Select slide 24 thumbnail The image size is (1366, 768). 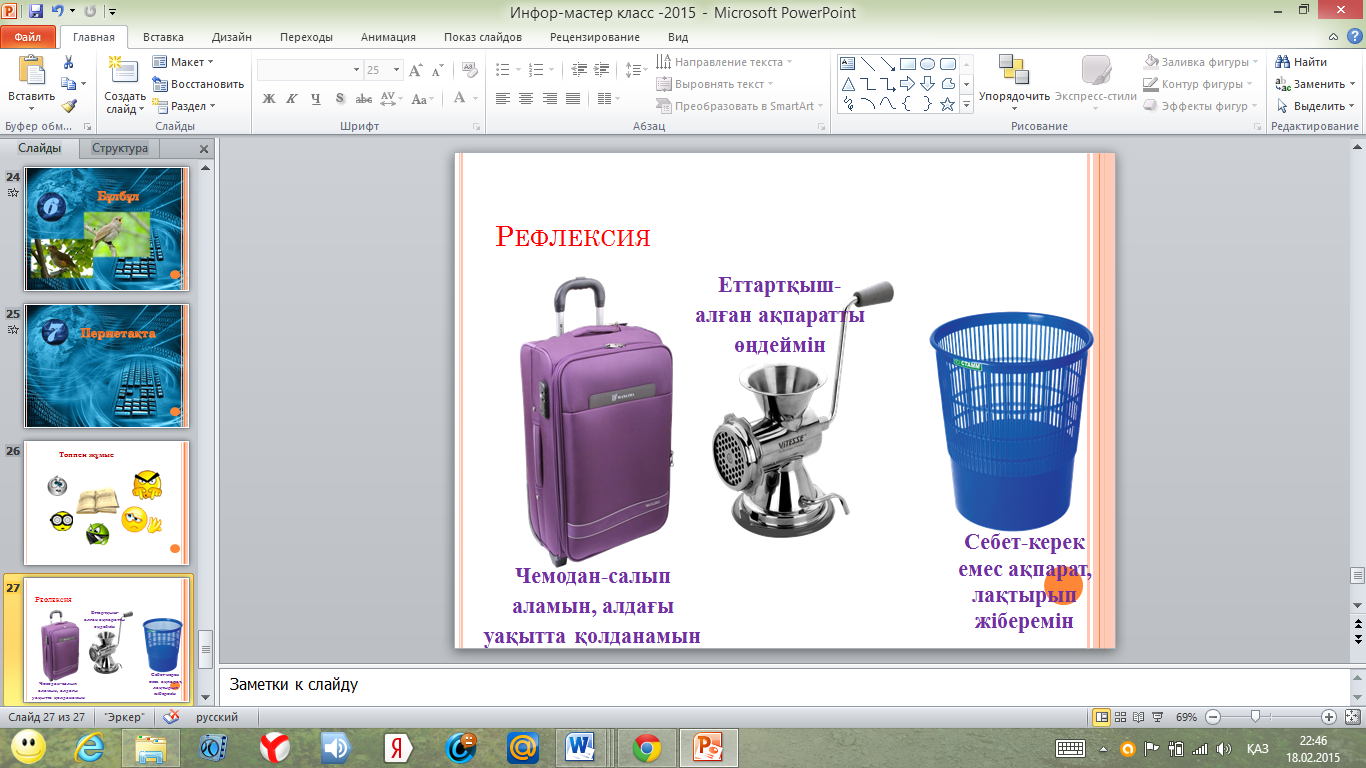click(107, 229)
